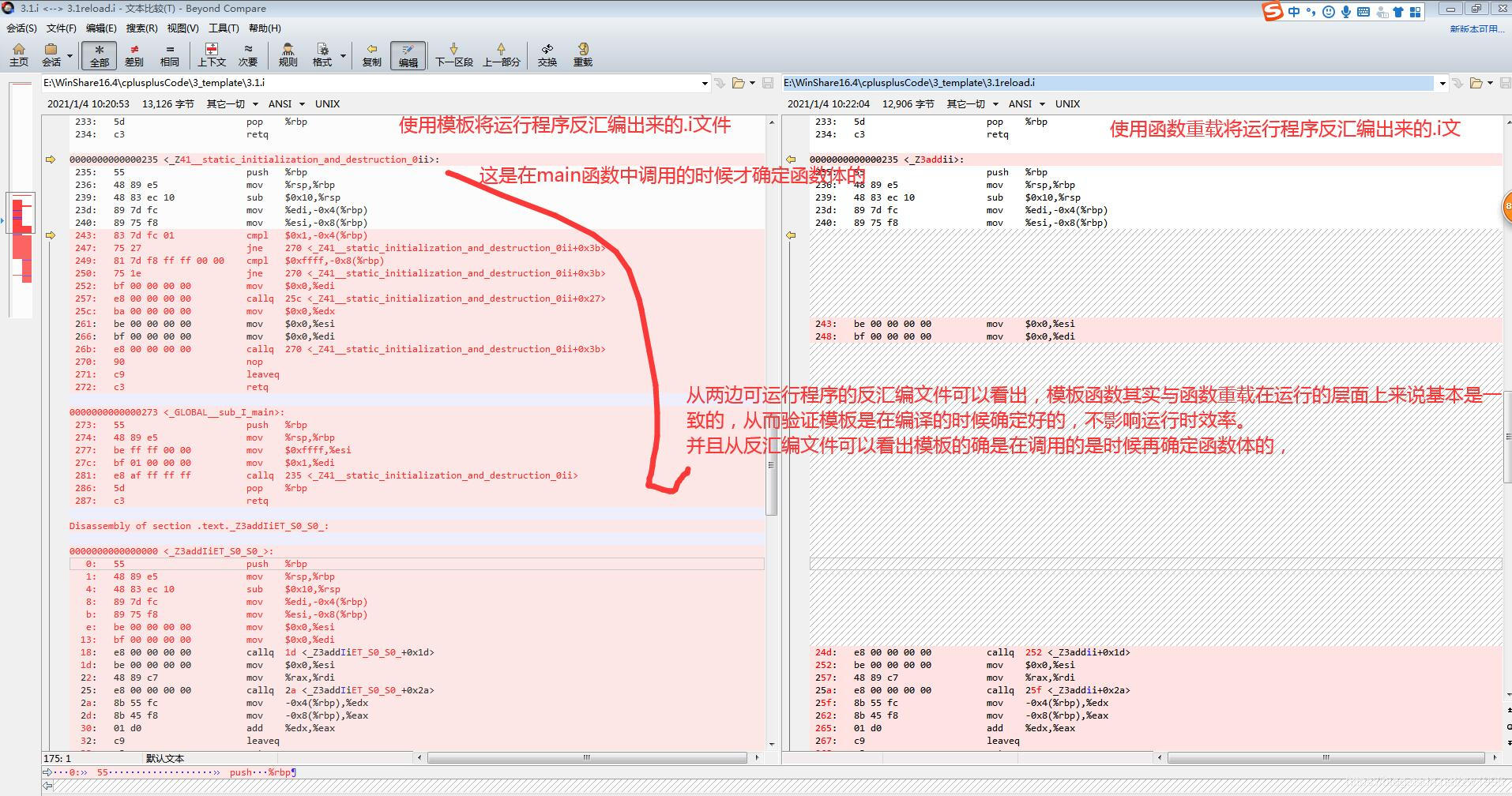Click the 新版本可用 update link

(1478, 28)
